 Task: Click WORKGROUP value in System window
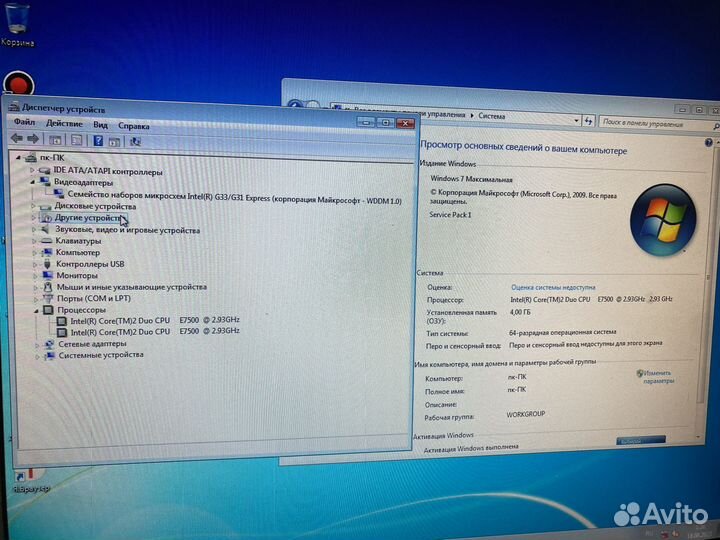click(x=526, y=414)
